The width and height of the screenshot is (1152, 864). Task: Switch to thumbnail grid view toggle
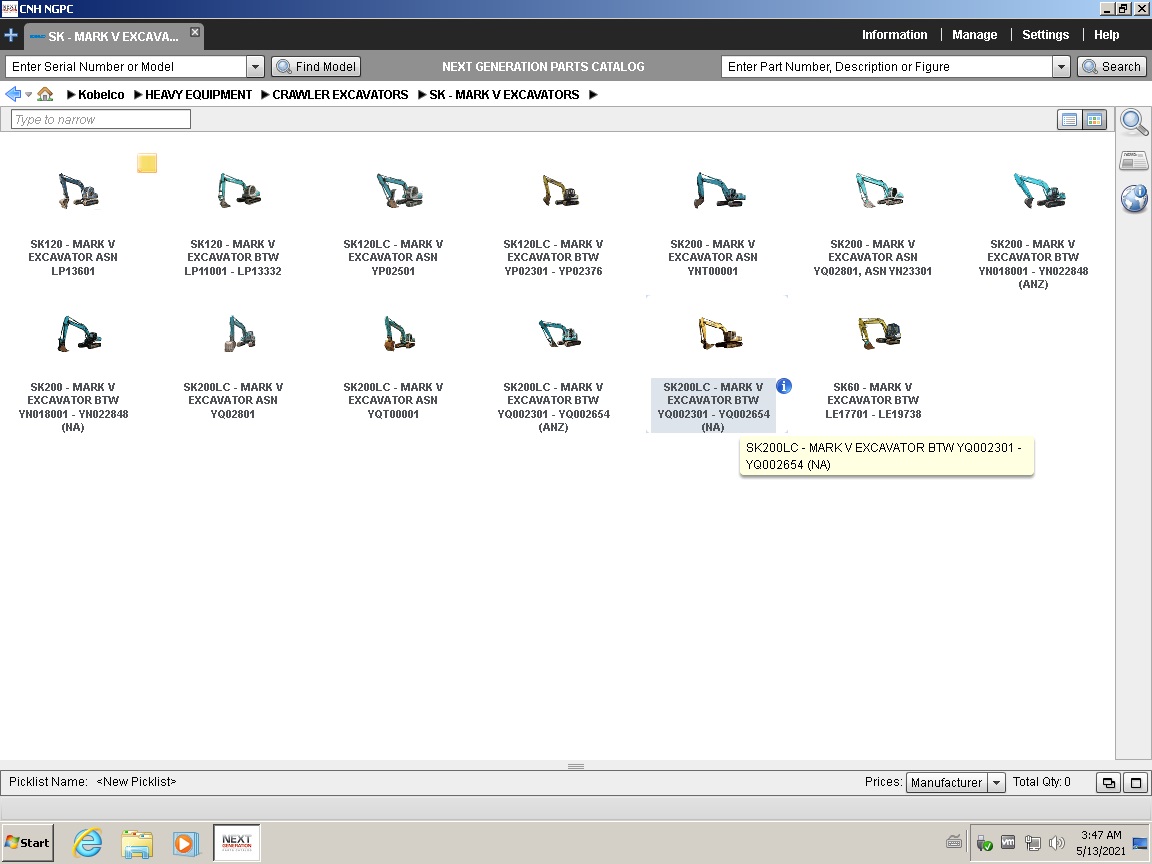1095,120
